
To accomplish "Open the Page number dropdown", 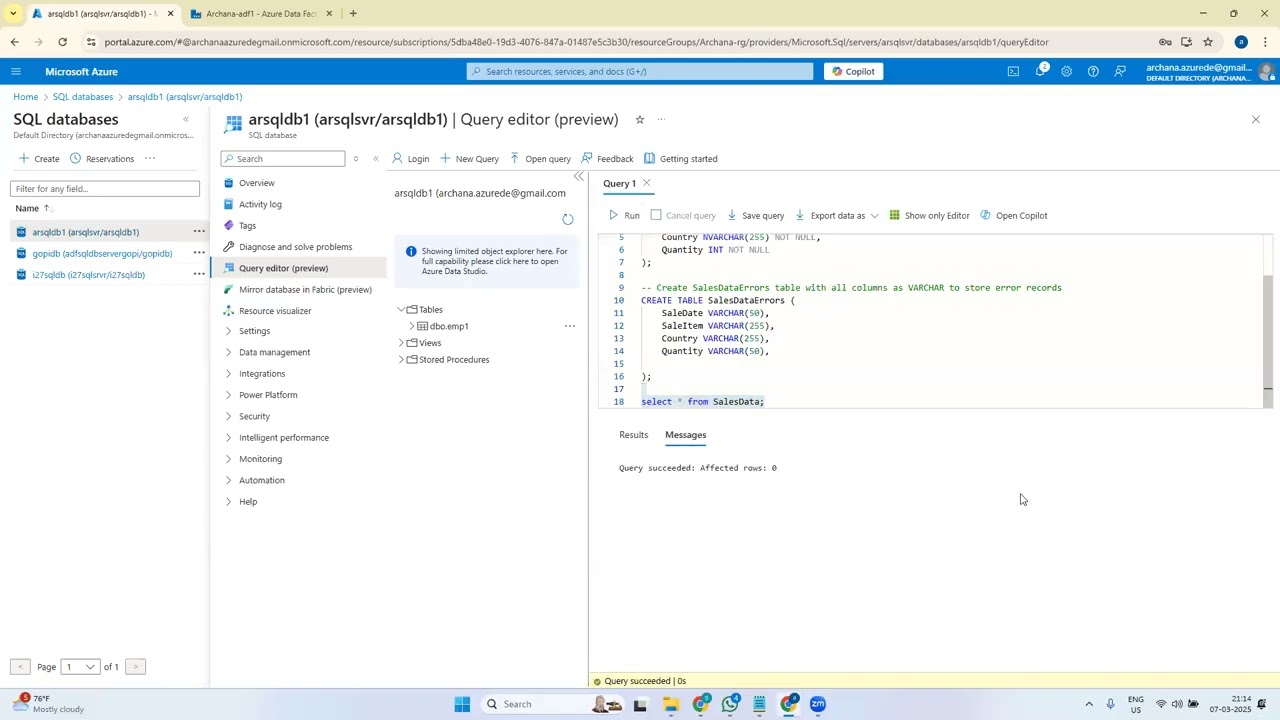I will tap(80, 667).
